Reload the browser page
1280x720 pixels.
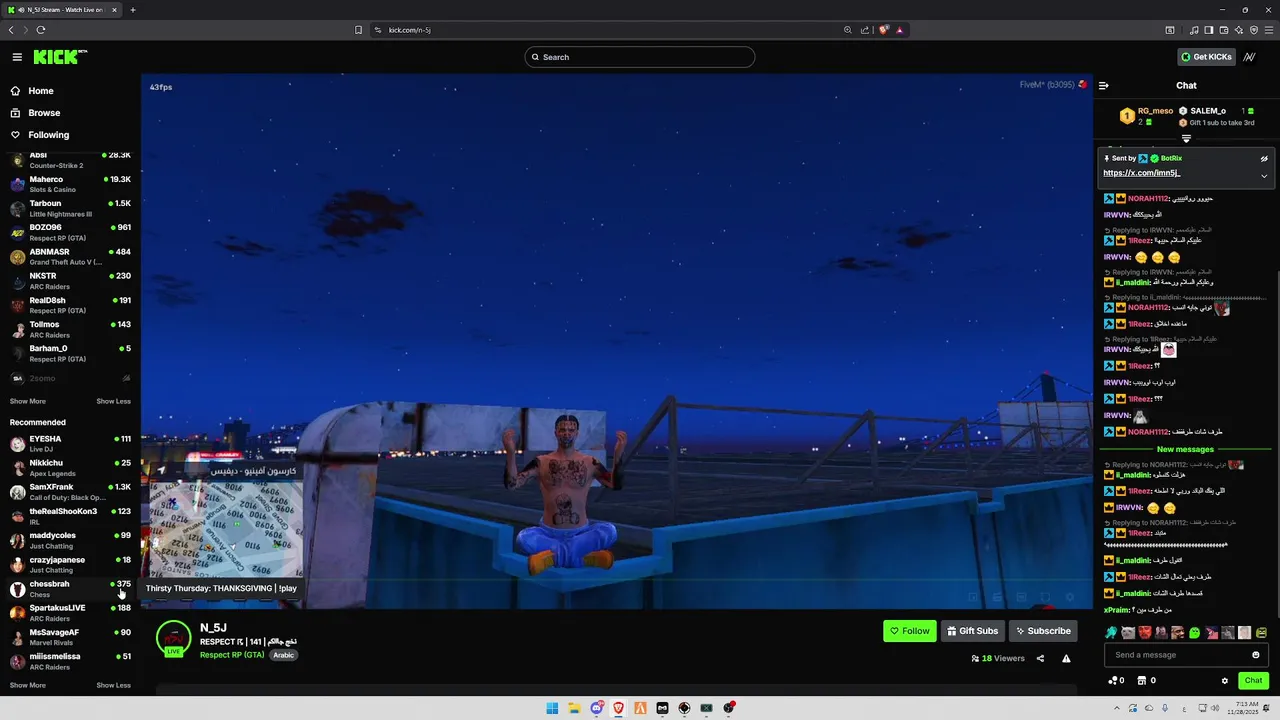tap(41, 30)
